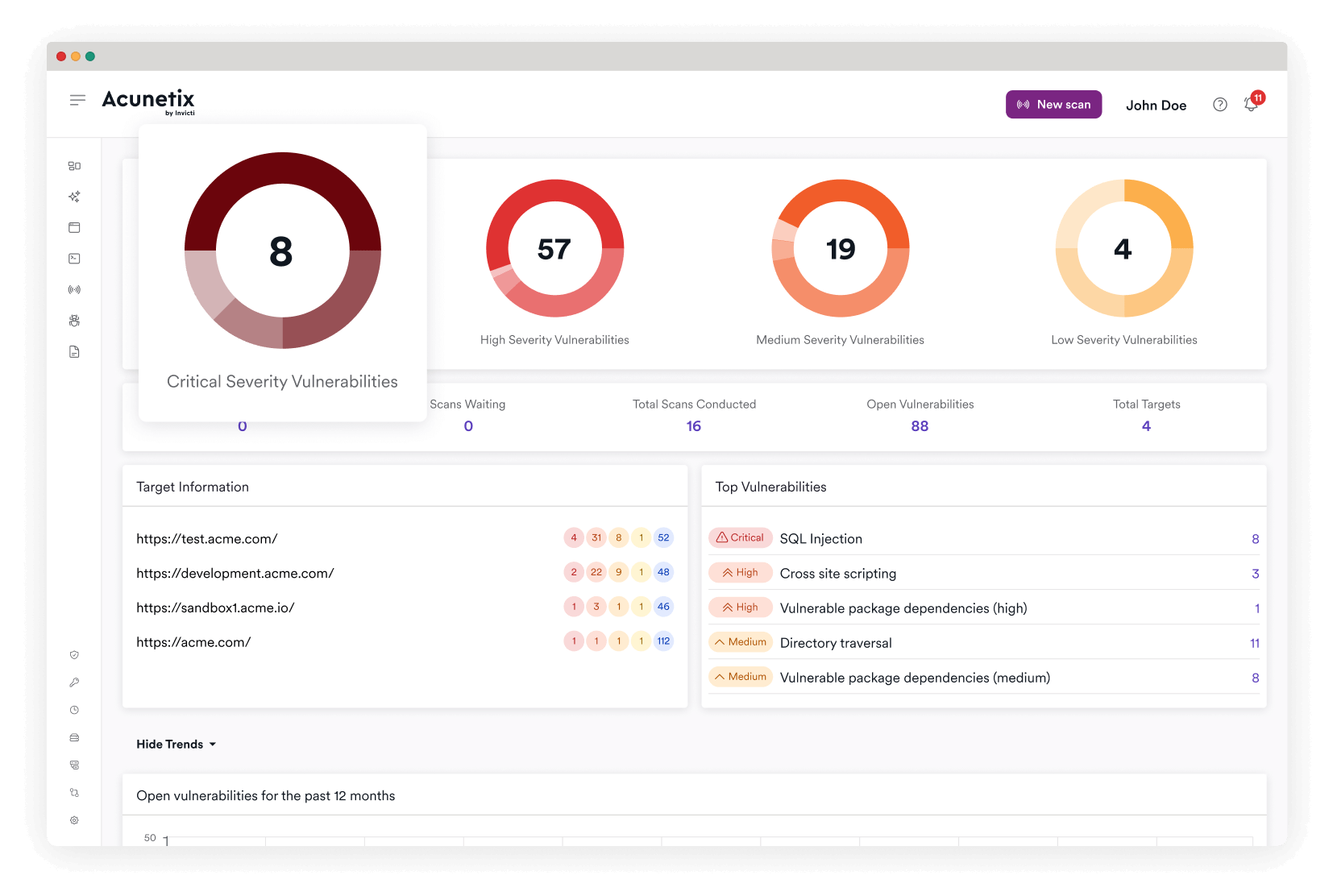Screen dimensions: 1333x896
Task: Click the Low Severity donut chart showing 4
Action: [x=1124, y=248]
